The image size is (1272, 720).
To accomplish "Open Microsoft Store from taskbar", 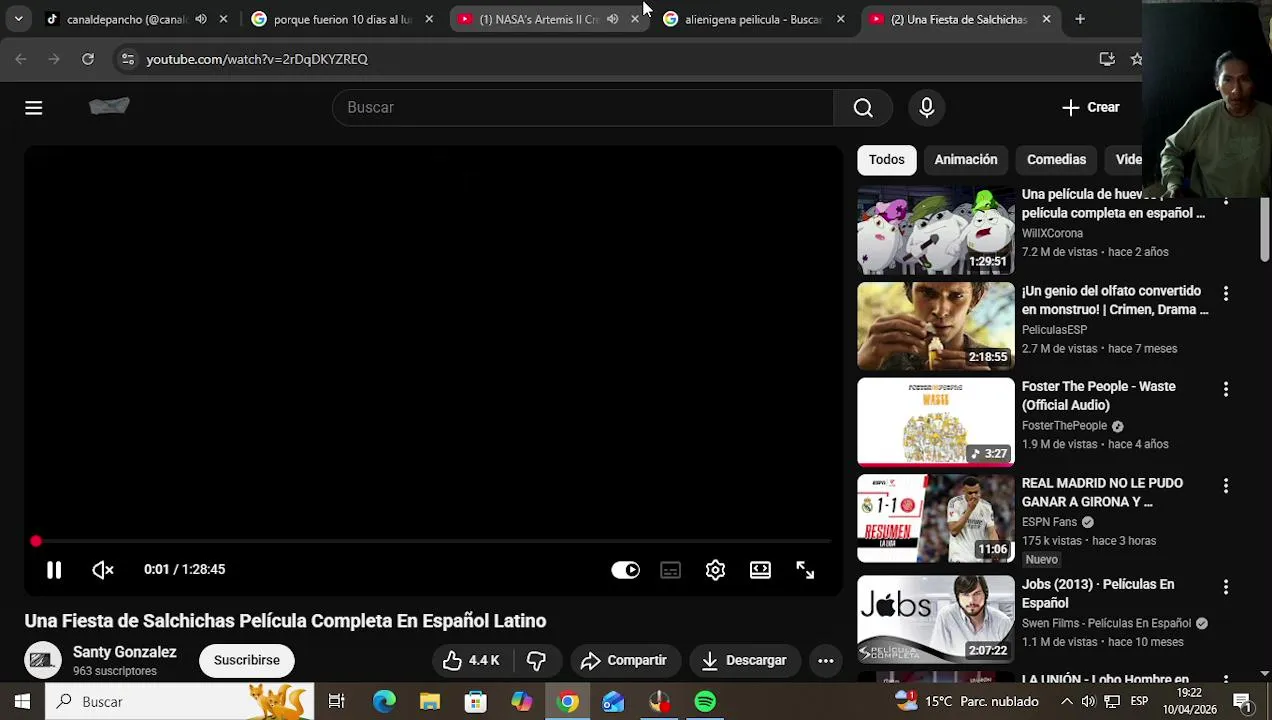I will [x=476, y=702].
